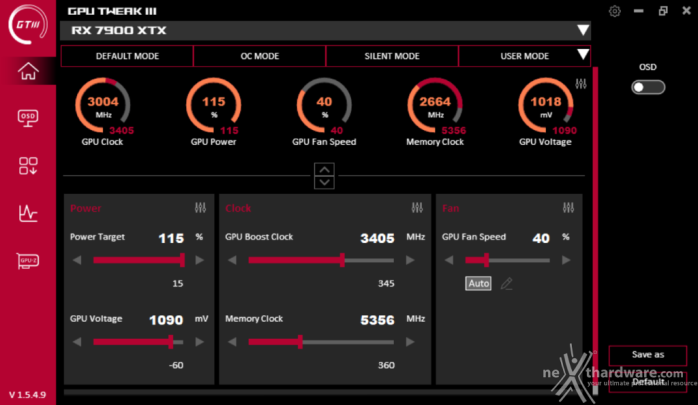Launch GPU-Z from the sidebar
The height and width of the screenshot is (405, 698).
click(28, 260)
